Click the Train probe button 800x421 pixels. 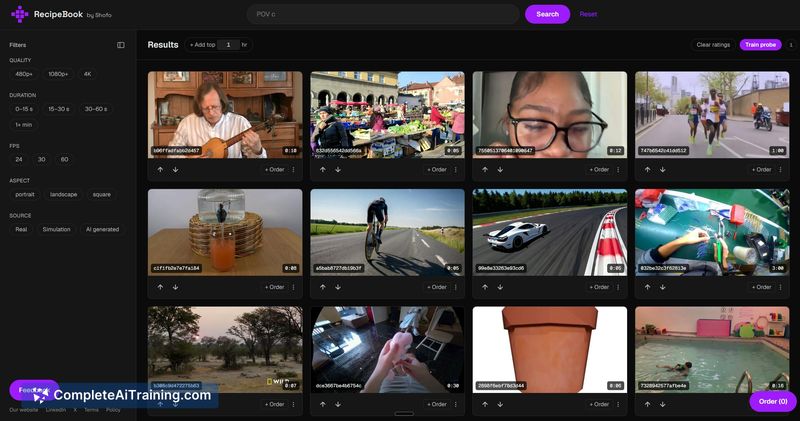[x=760, y=45]
